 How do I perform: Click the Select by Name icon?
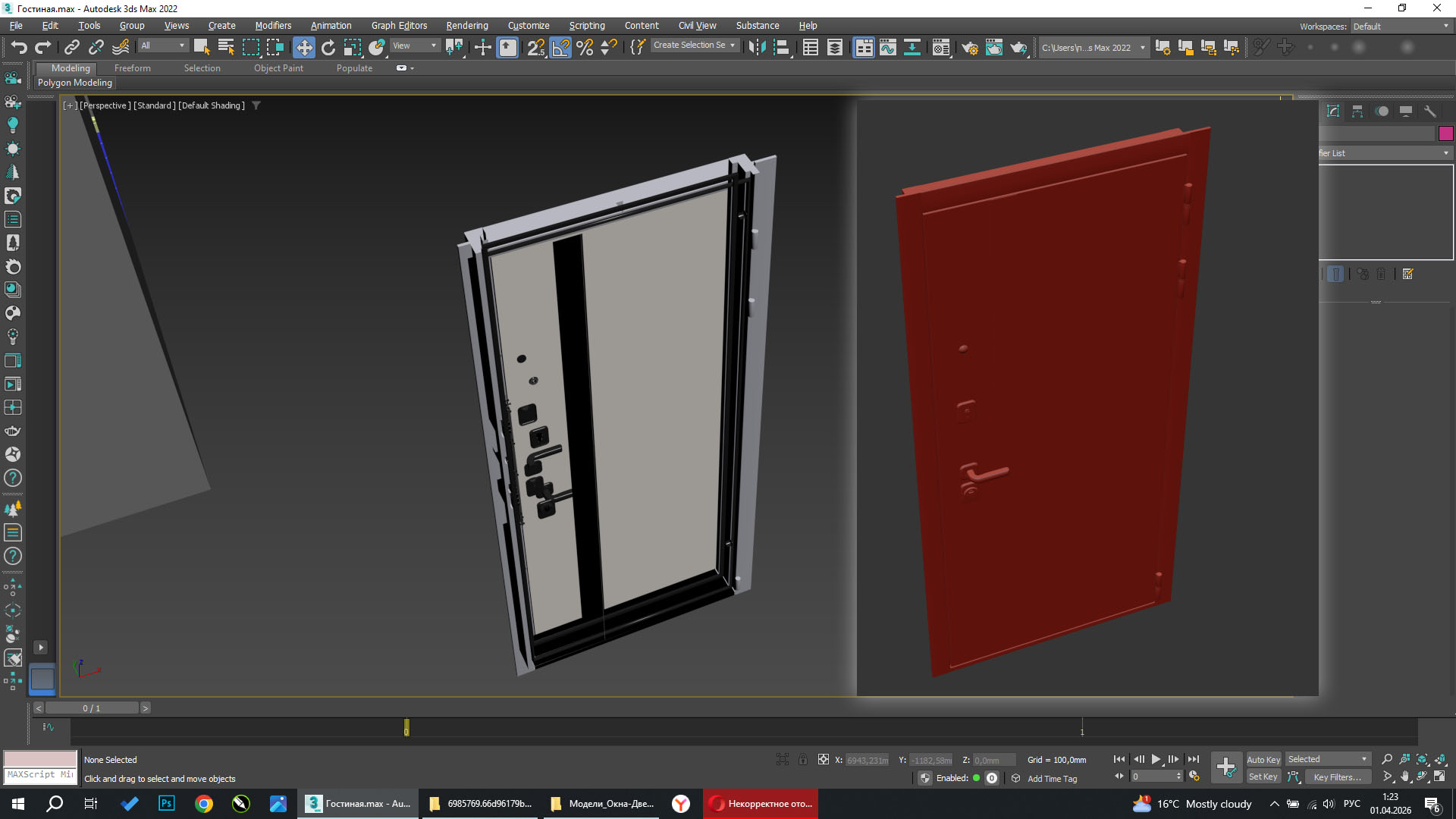coord(226,48)
